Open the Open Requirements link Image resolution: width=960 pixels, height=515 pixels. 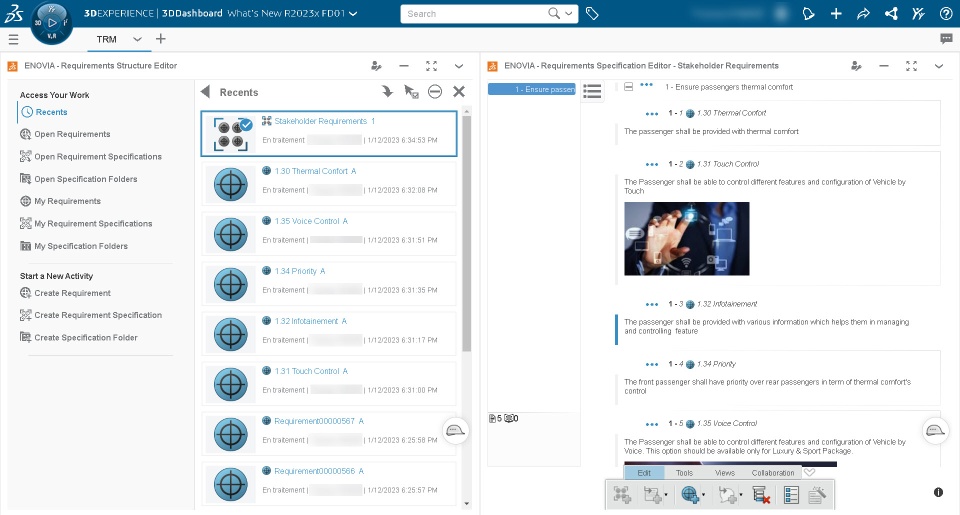point(72,134)
